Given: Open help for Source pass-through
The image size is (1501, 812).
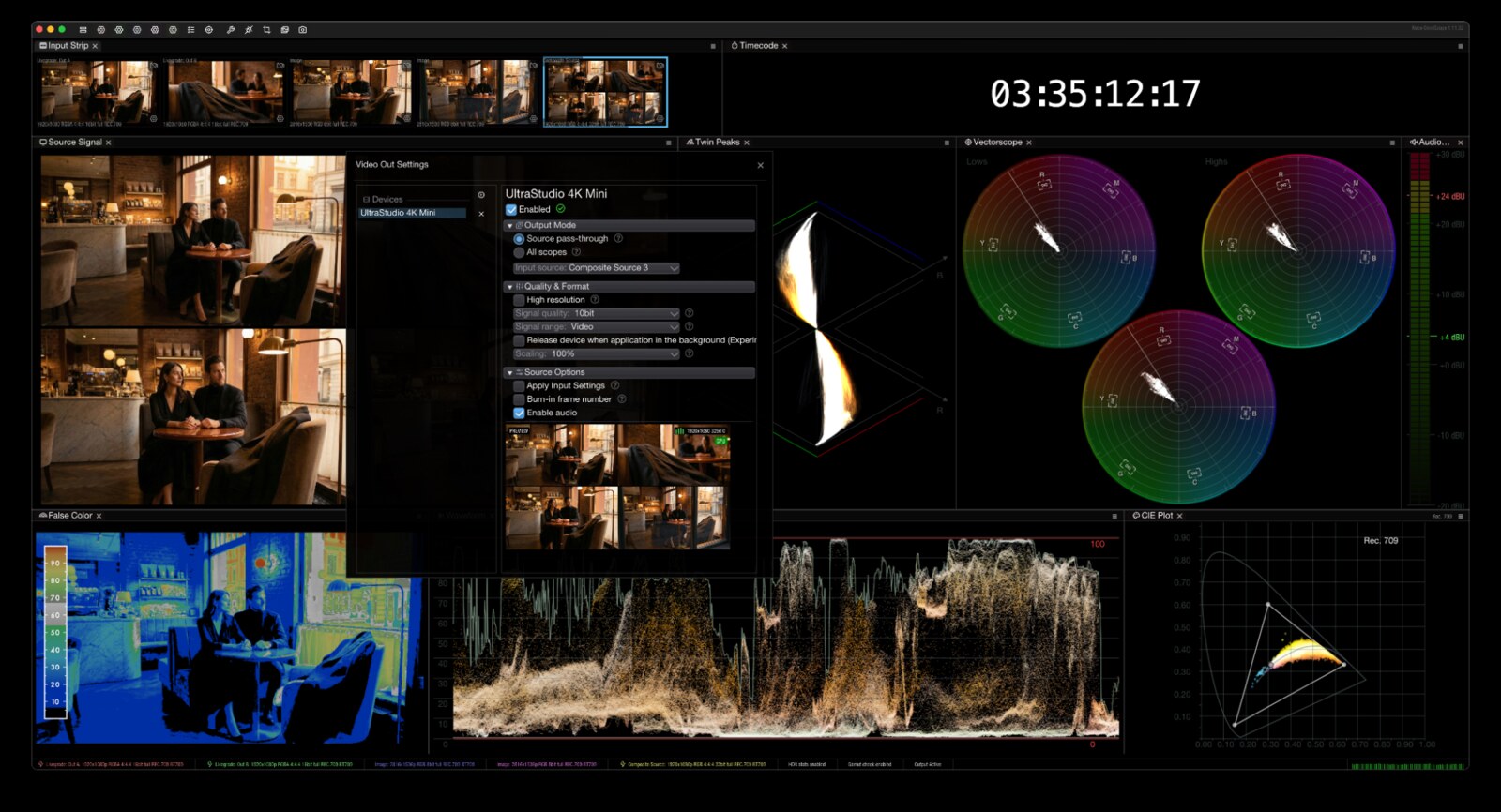Looking at the screenshot, I should point(618,238).
